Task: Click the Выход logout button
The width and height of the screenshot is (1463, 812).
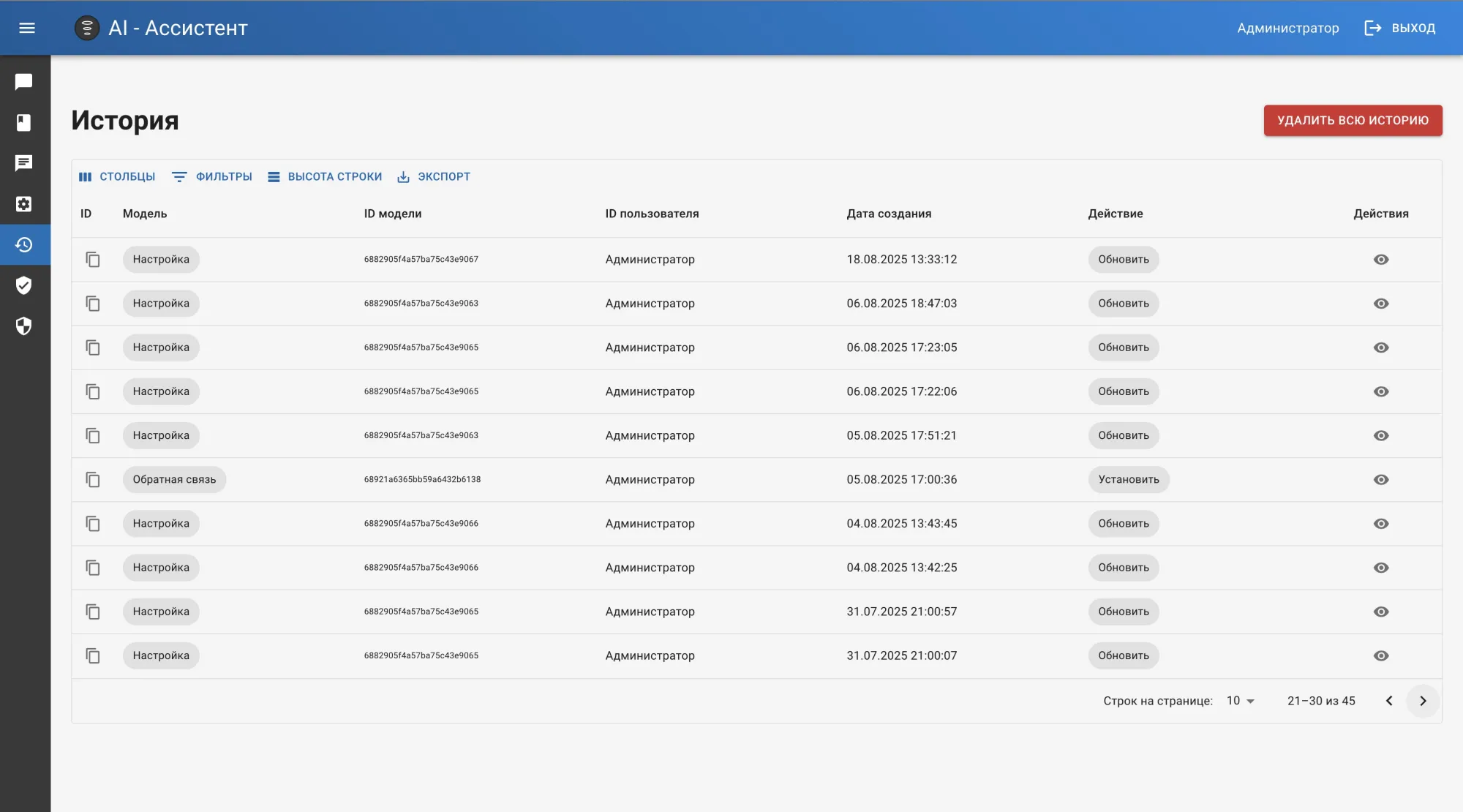Action: (1400, 28)
